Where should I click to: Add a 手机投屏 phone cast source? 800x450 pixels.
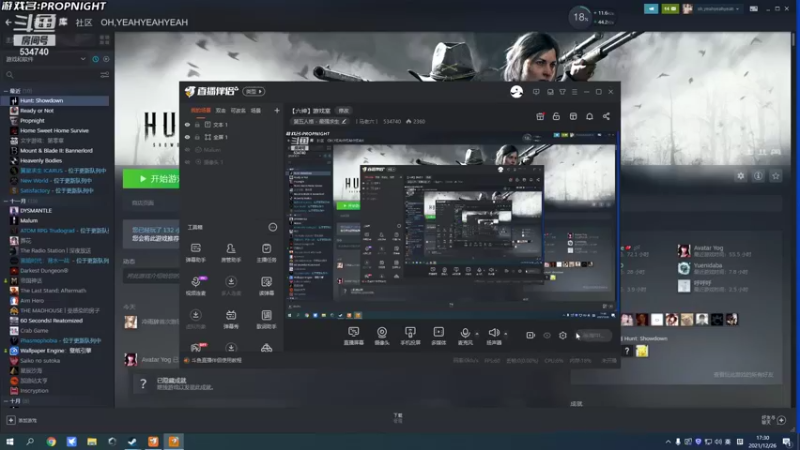[x=410, y=336]
